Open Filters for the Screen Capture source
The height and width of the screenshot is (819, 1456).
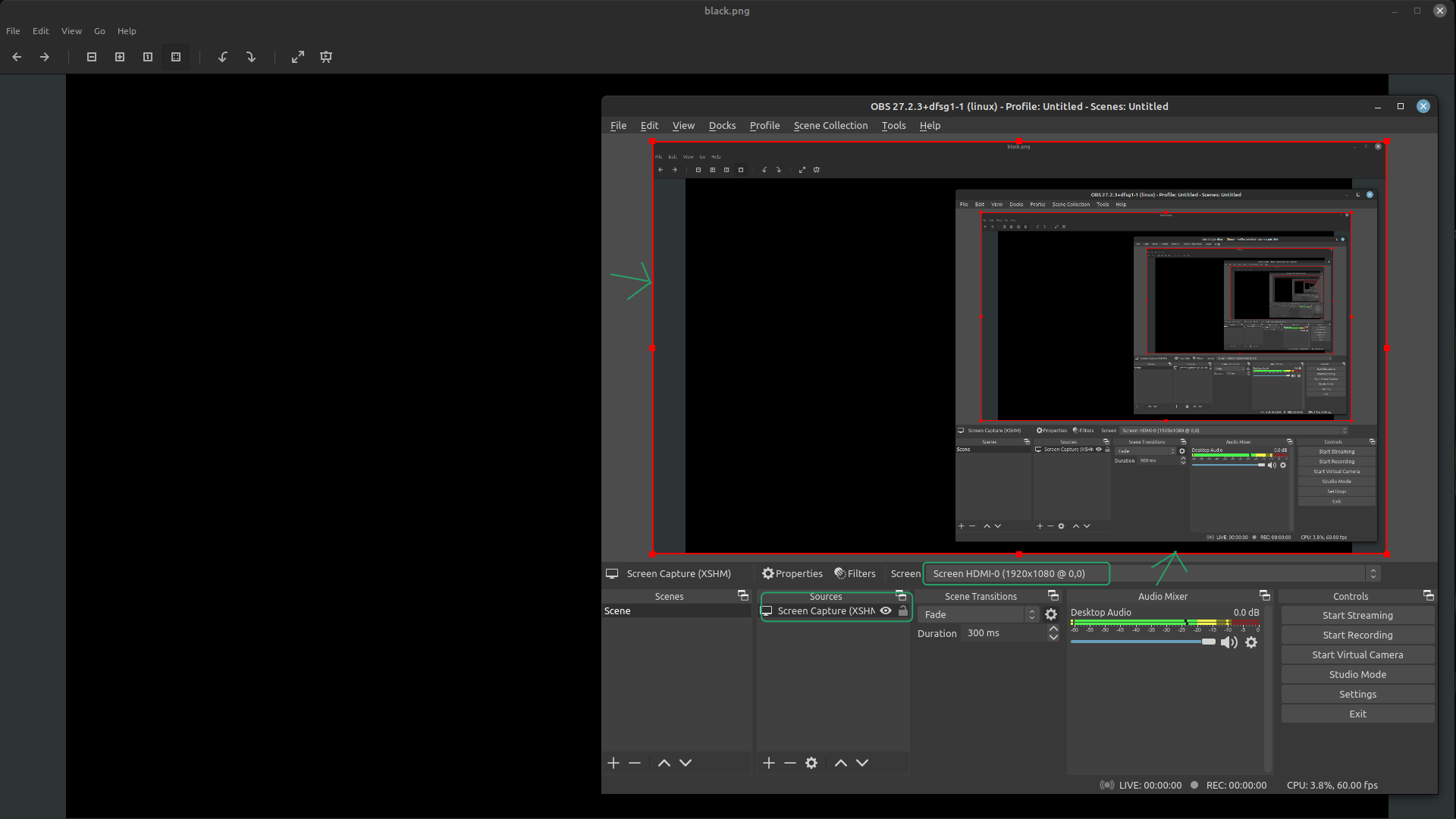(855, 573)
